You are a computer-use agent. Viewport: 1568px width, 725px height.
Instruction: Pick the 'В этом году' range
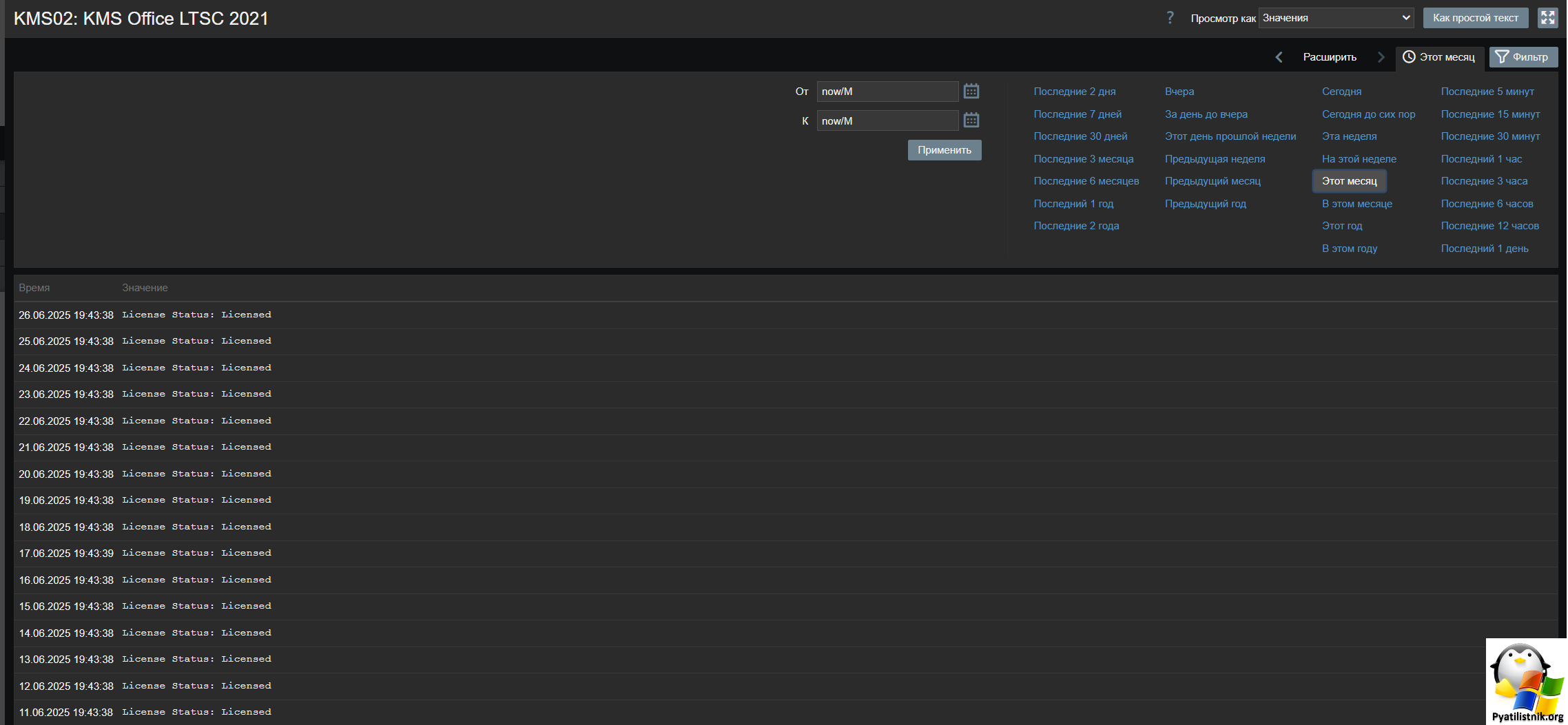(1349, 249)
